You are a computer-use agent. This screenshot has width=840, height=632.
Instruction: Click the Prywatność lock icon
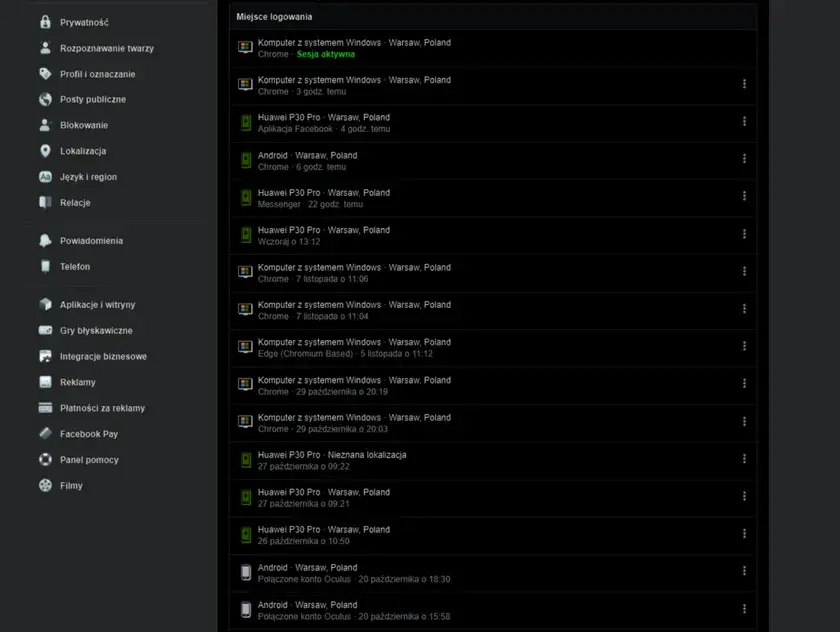tap(45, 22)
